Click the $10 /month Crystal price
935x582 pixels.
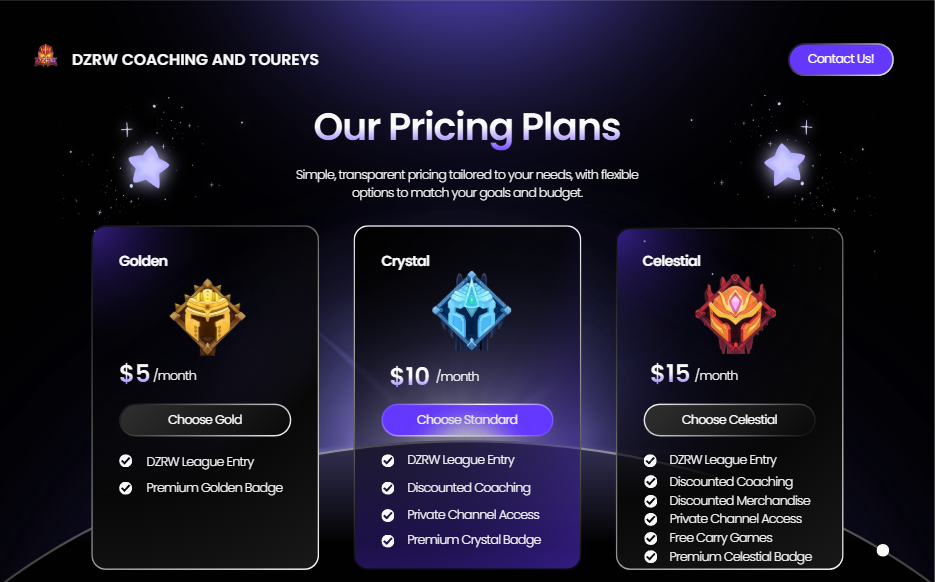(x=434, y=376)
